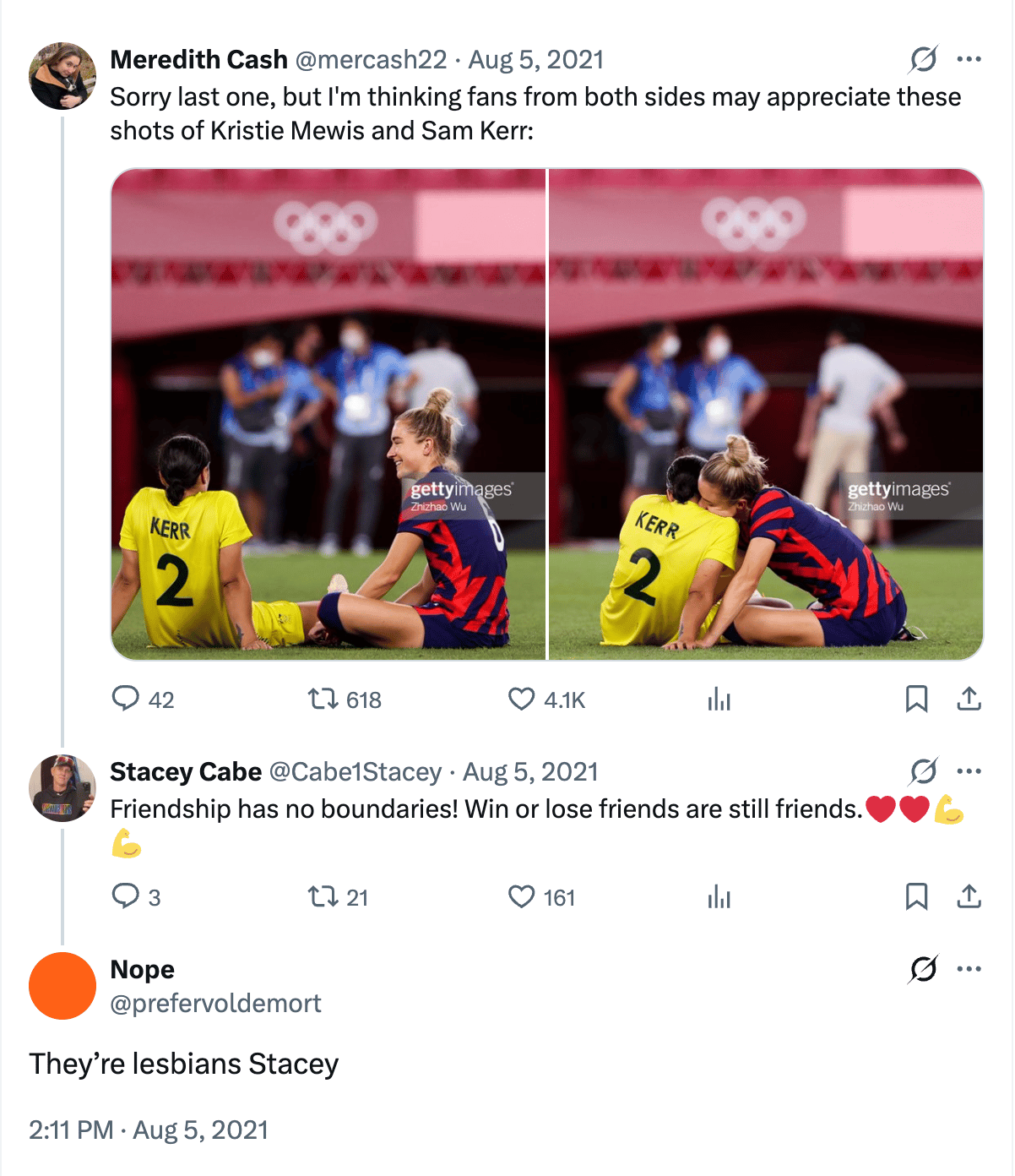Like Meredith Cash's tweet

pyautogui.click(x=522, y=699)
